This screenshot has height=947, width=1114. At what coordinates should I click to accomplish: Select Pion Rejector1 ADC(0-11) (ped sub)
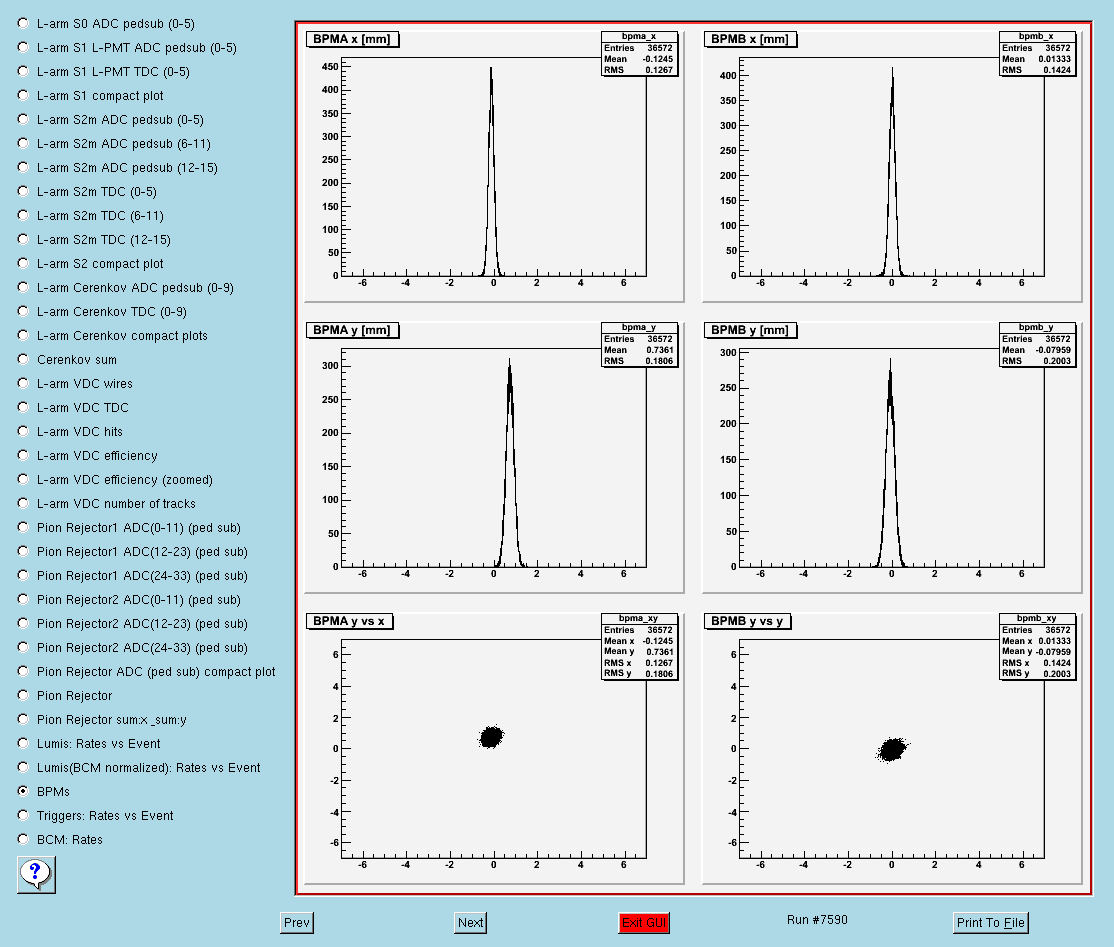[23, 528]
